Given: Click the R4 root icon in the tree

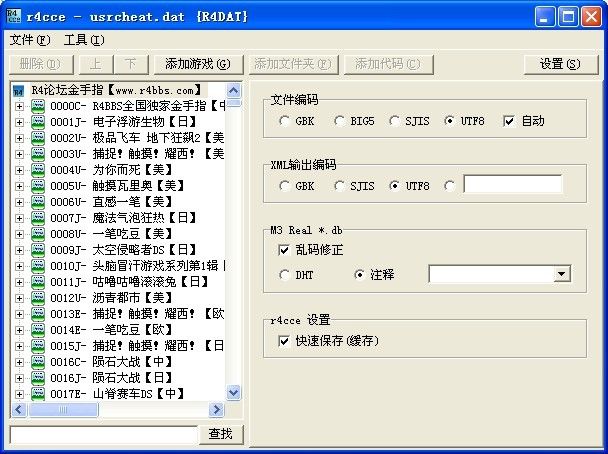Looking at the screenshot, I should point(18,91).
